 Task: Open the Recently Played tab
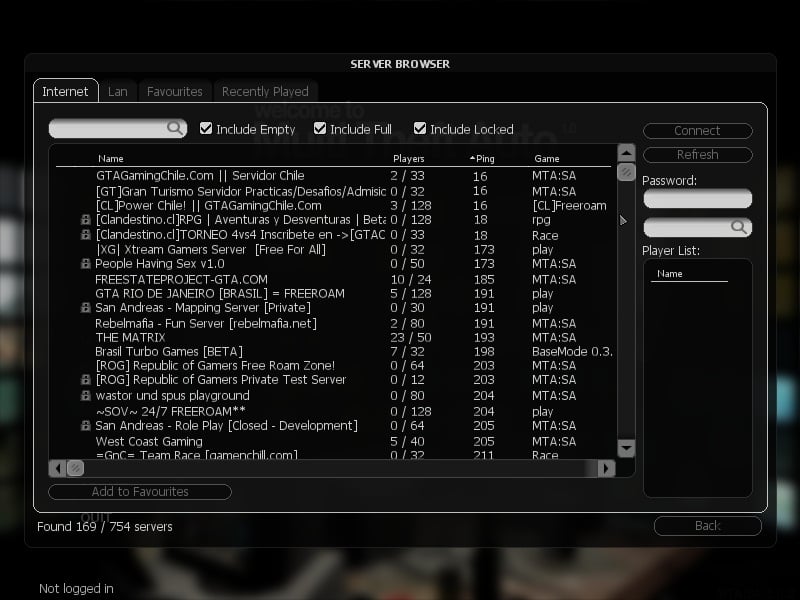point(266,91)
